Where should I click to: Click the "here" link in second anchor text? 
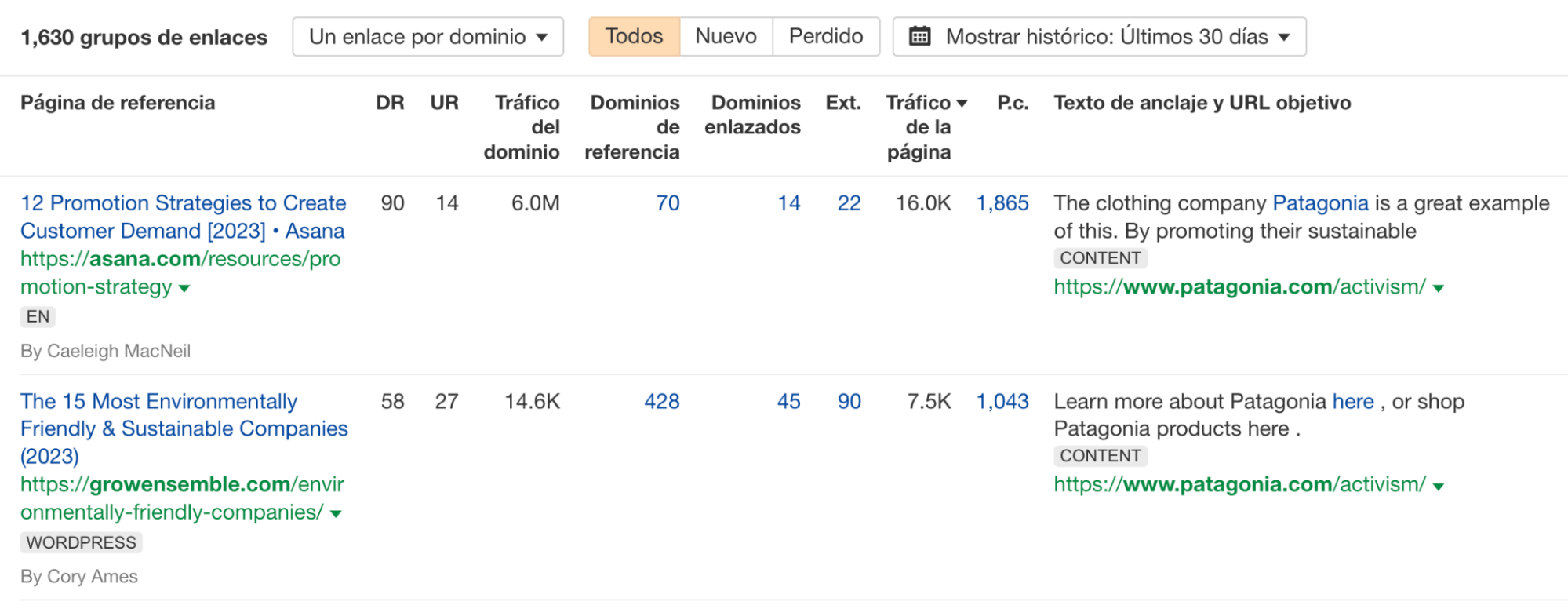(1353, 401)
